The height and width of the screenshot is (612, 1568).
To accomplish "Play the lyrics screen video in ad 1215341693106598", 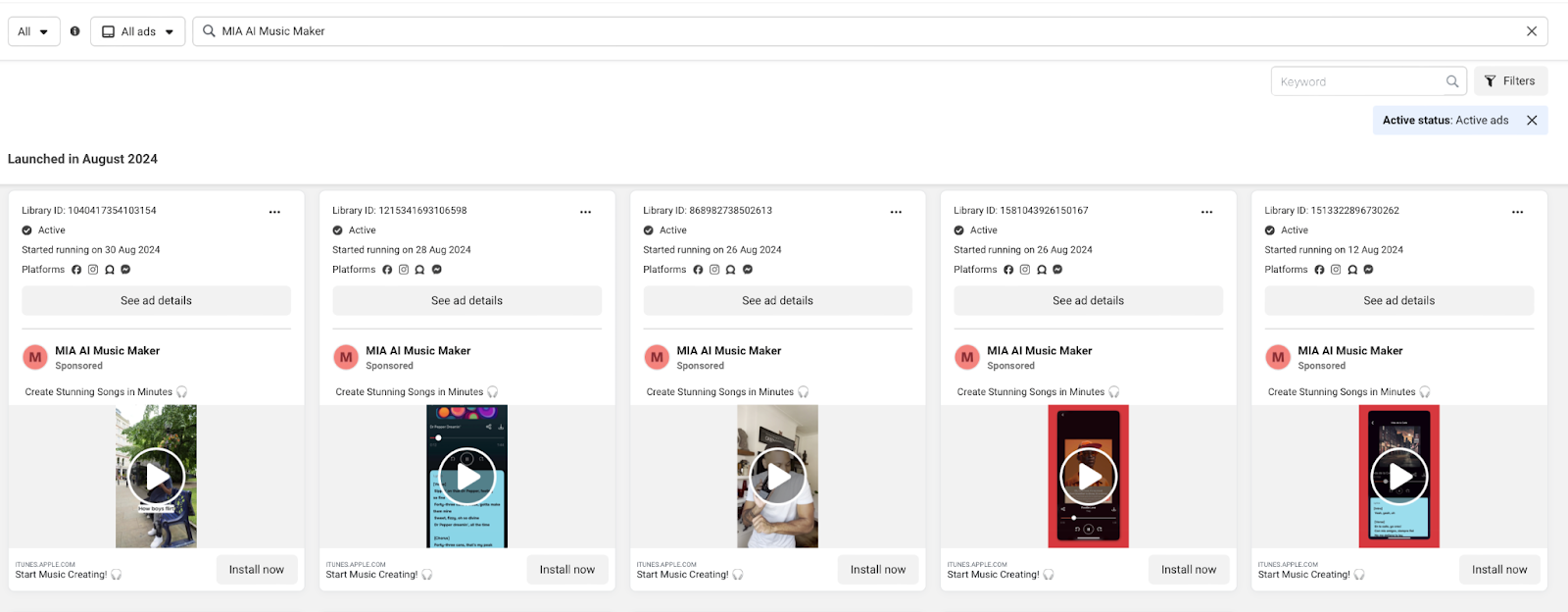I will [467, 477].
